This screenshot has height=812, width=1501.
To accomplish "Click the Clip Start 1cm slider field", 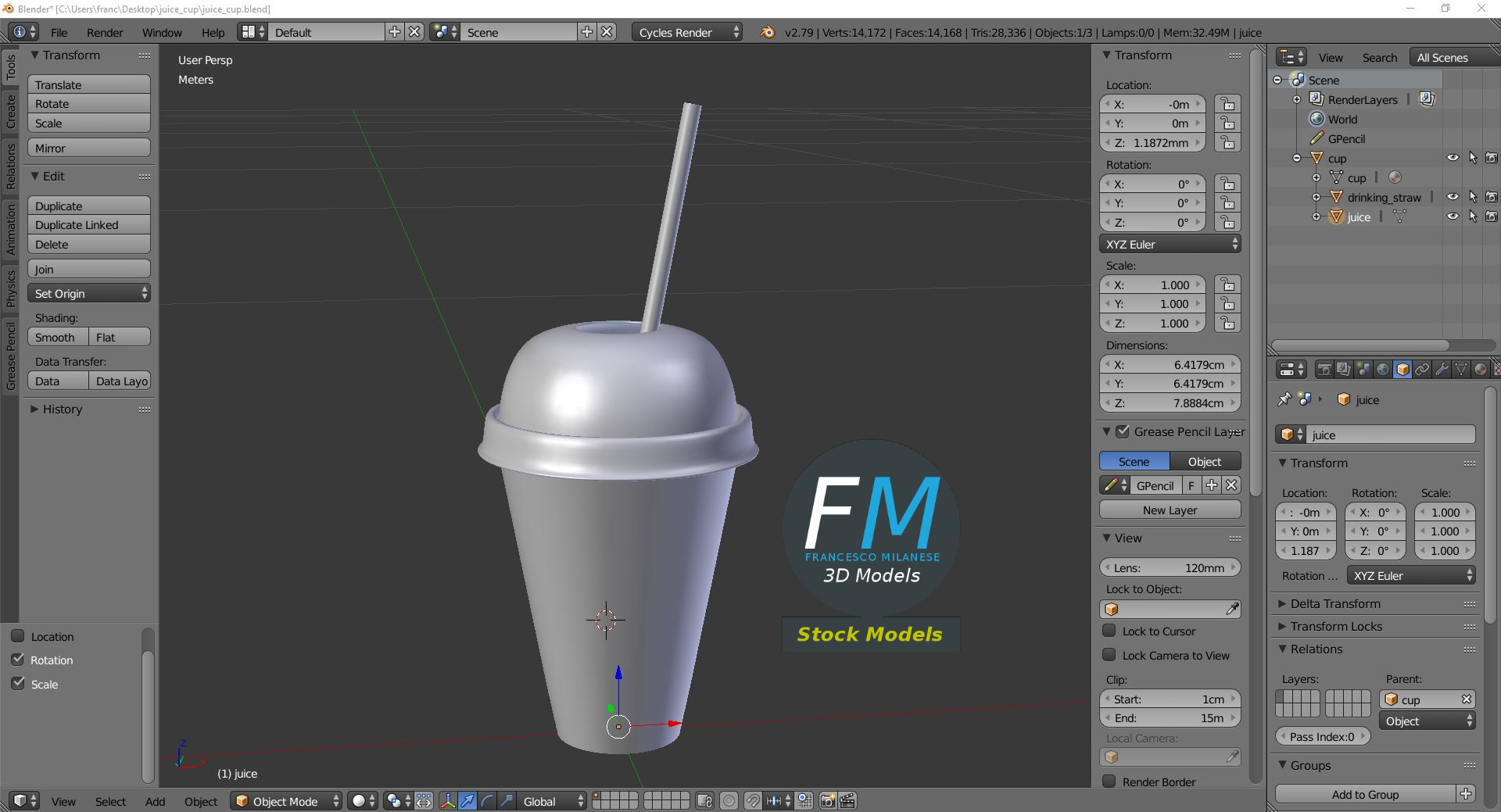I will [1170, 699].
